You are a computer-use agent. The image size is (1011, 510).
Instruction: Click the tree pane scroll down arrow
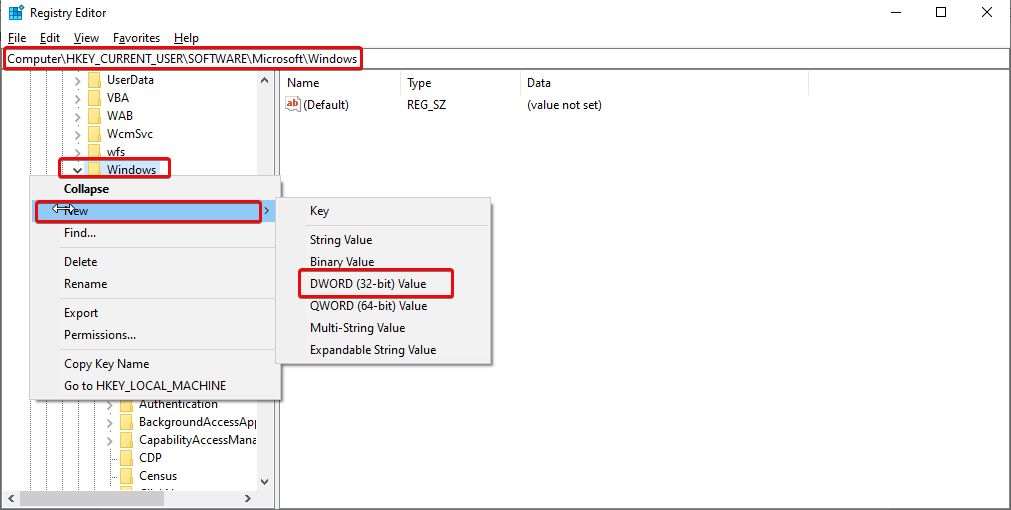tap(264, 482)
